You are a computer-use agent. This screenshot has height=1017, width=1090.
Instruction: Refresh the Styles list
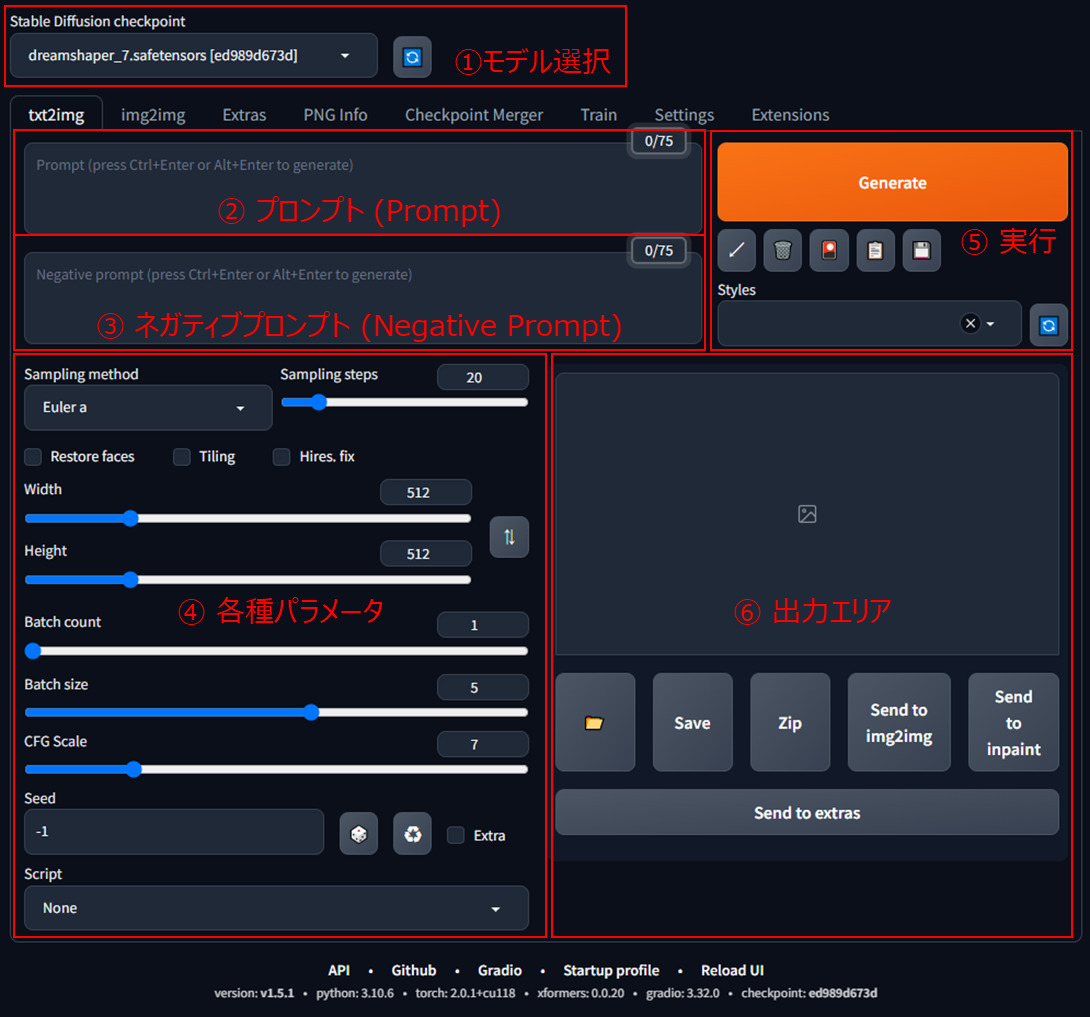pos(1048,324)
